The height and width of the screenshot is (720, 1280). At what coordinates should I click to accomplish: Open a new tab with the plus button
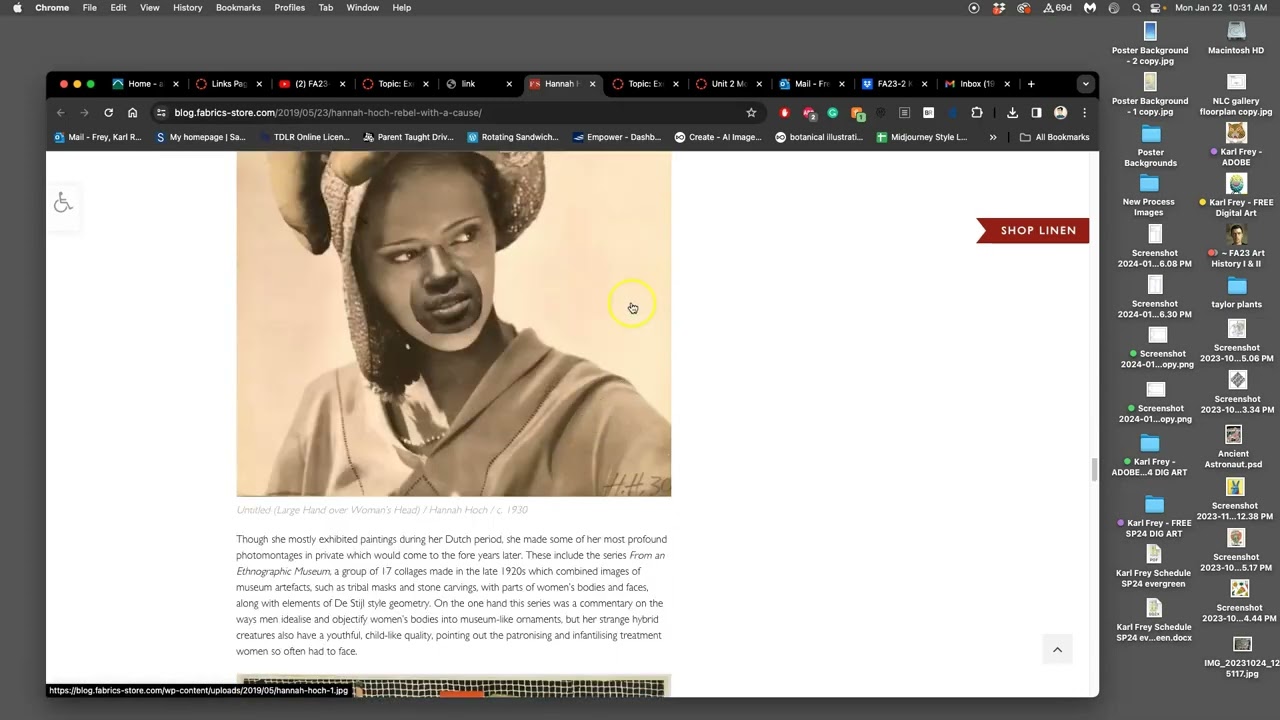[1031, 84]
